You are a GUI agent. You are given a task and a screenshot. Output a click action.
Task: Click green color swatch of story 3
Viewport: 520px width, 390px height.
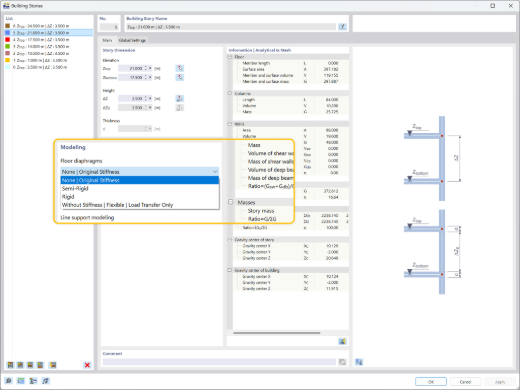[x=8, y=46]
